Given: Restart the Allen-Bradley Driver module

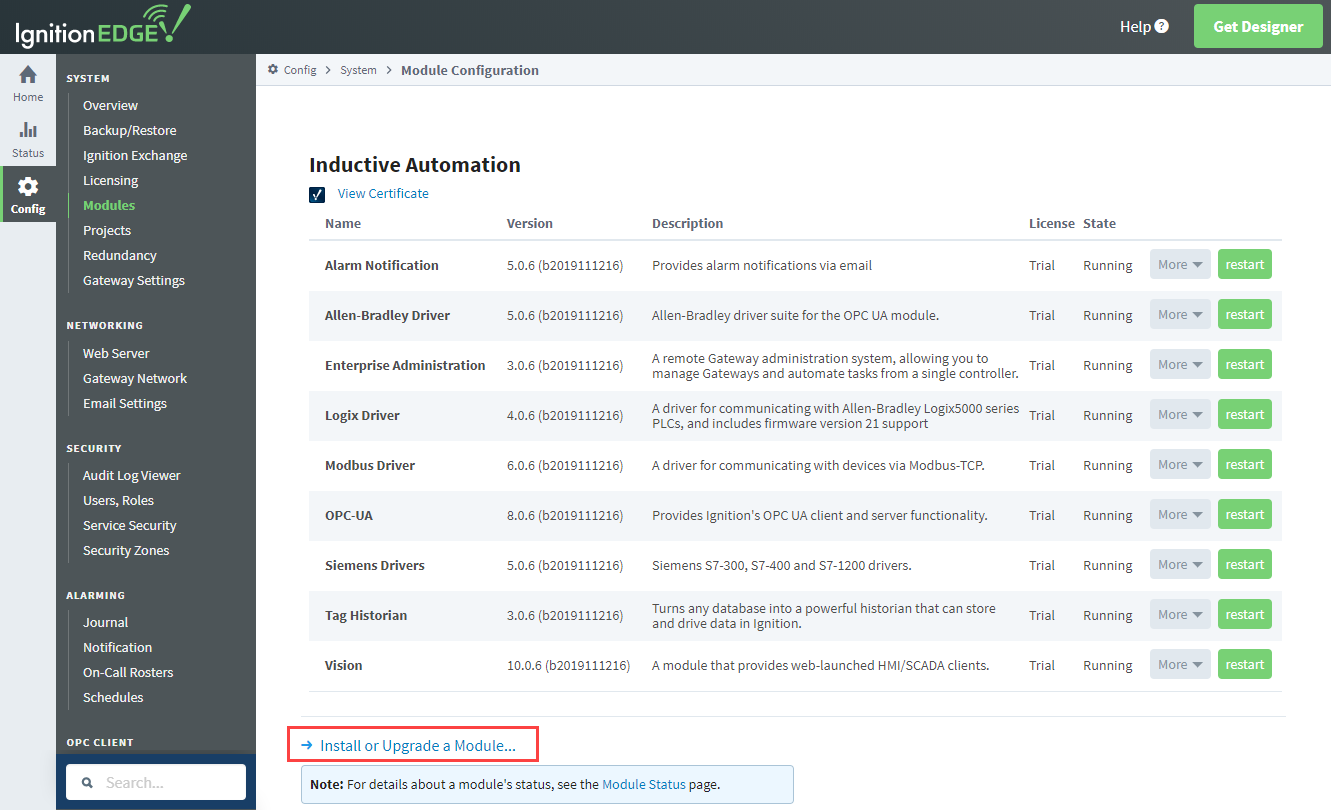Looking at the screenshot, I should click(x=1245, y=315).
